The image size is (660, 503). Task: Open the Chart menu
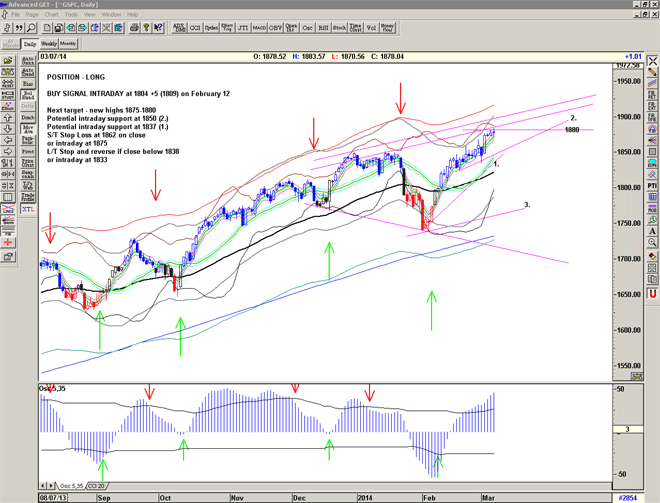pos(50,15)
